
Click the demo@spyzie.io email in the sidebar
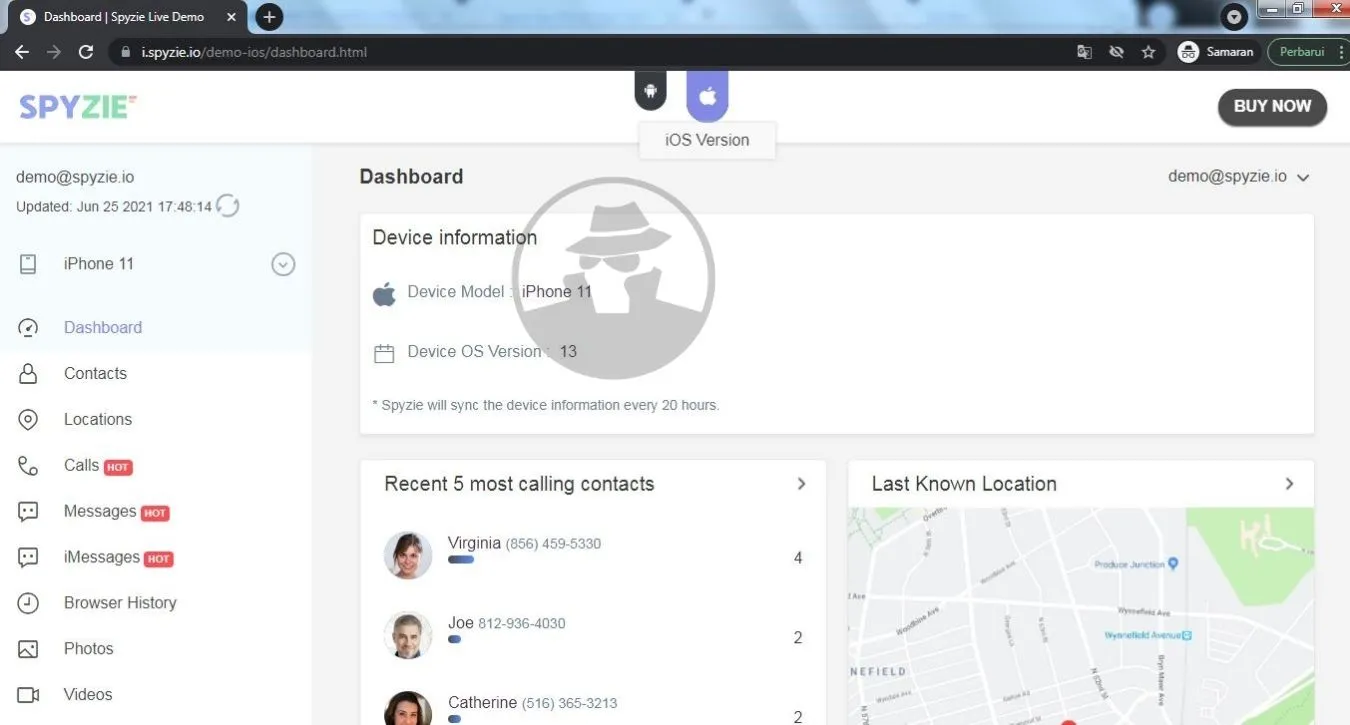pos(75,177)
